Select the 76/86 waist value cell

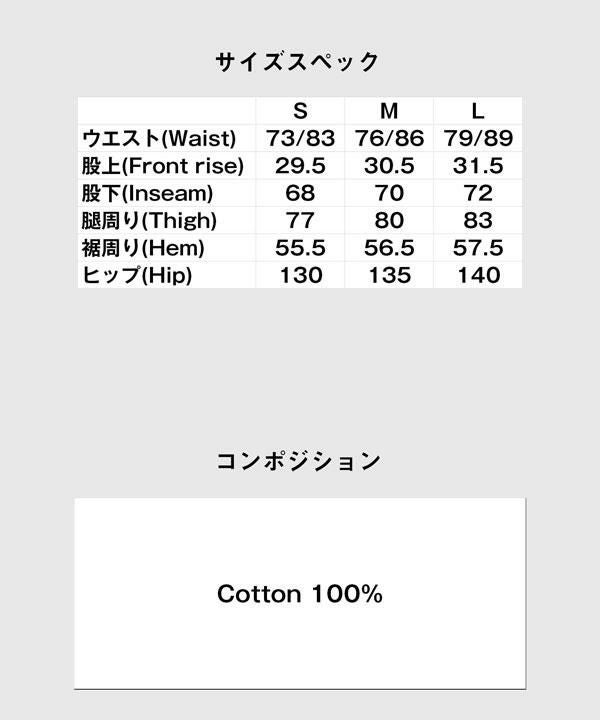point(389,138)
